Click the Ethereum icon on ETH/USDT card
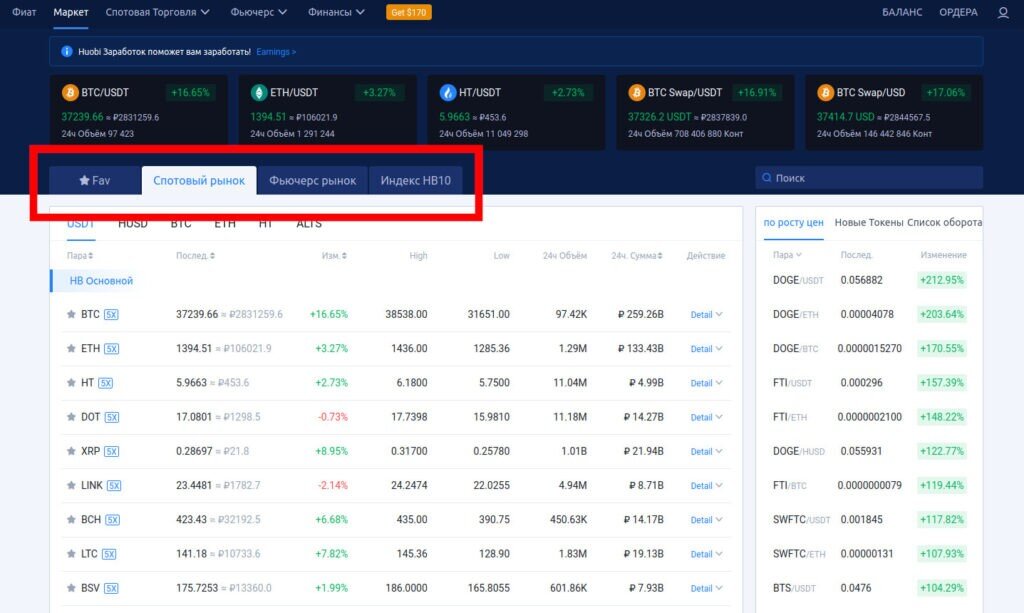 pos(259,93)
